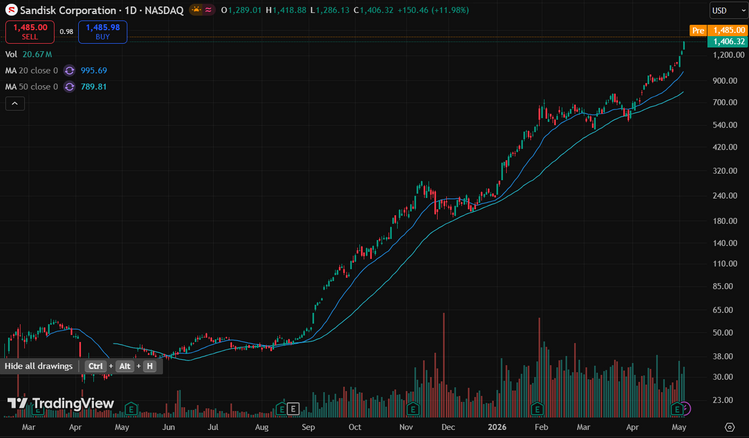Click the green '1,406.32' last price label
The image size is (749, 438).
coord(728,42)
